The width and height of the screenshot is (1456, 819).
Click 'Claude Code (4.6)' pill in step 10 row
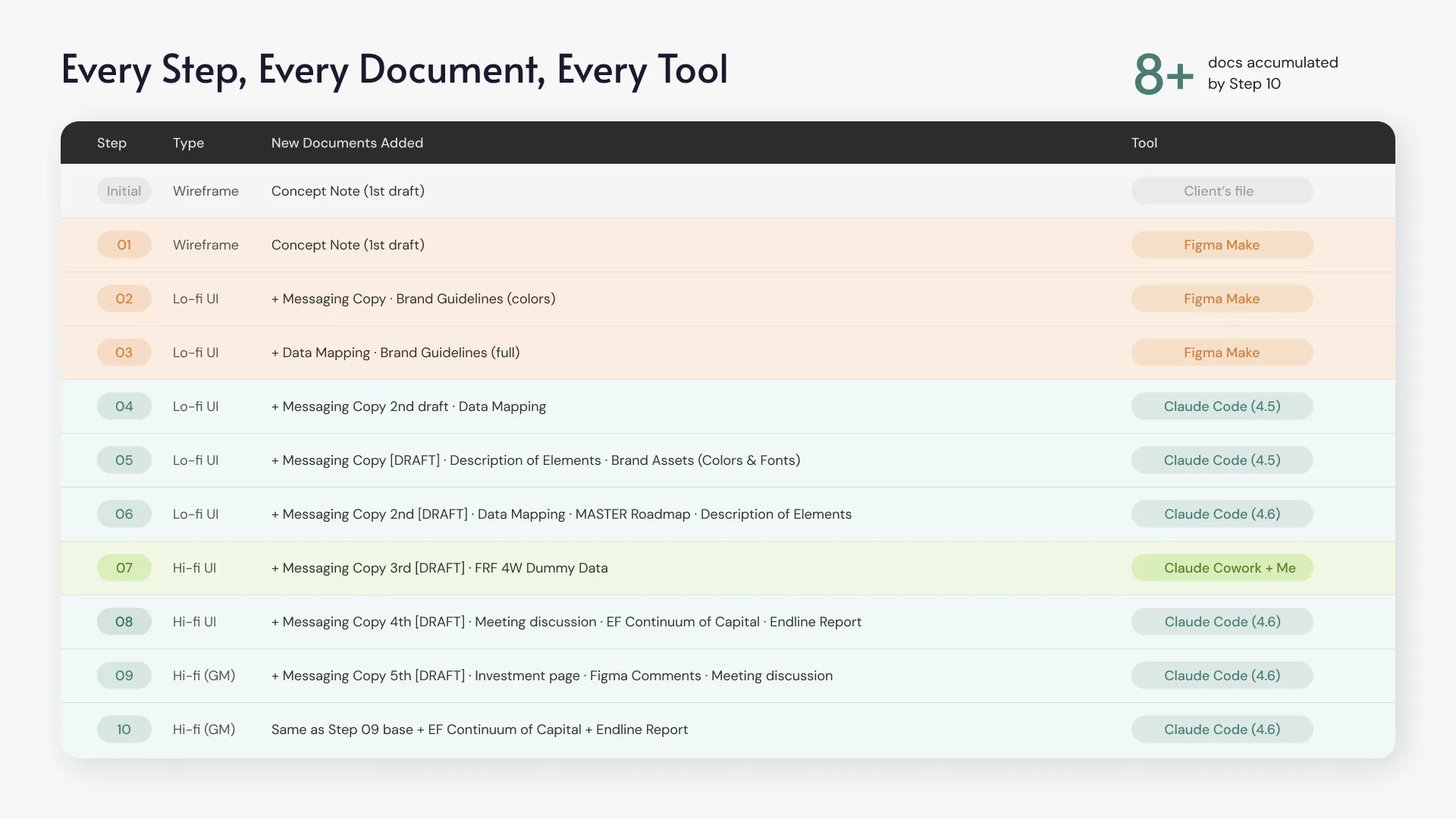pyautogui.click(x=1222, y=730)
